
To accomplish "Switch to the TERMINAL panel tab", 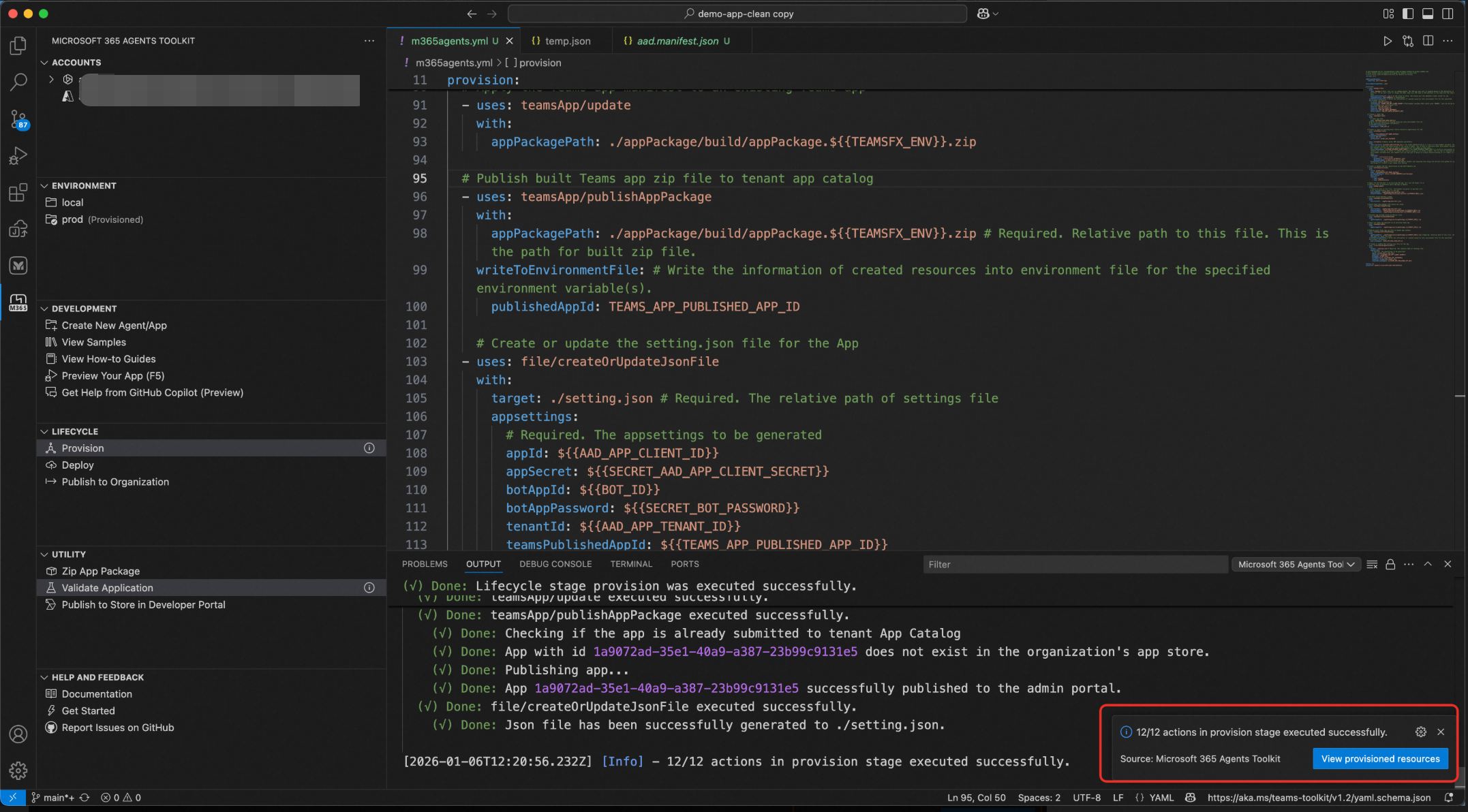I will pyautogui.click(x=631, y=564).
